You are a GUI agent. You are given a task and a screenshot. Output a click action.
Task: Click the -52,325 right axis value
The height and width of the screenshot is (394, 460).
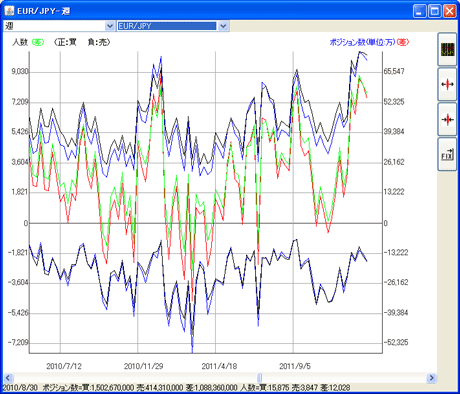396,342
